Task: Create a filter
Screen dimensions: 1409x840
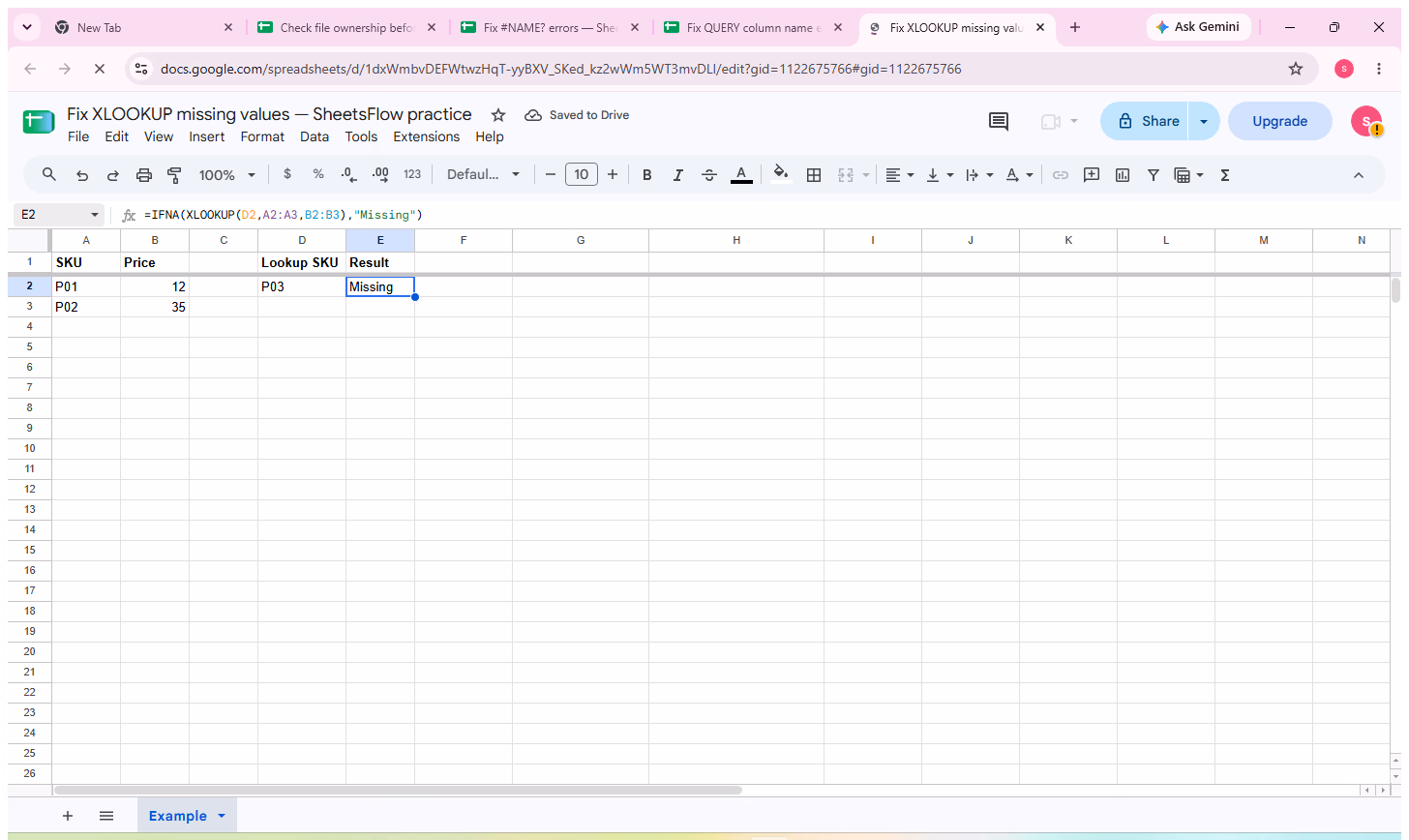Action: pos(1154,175)
